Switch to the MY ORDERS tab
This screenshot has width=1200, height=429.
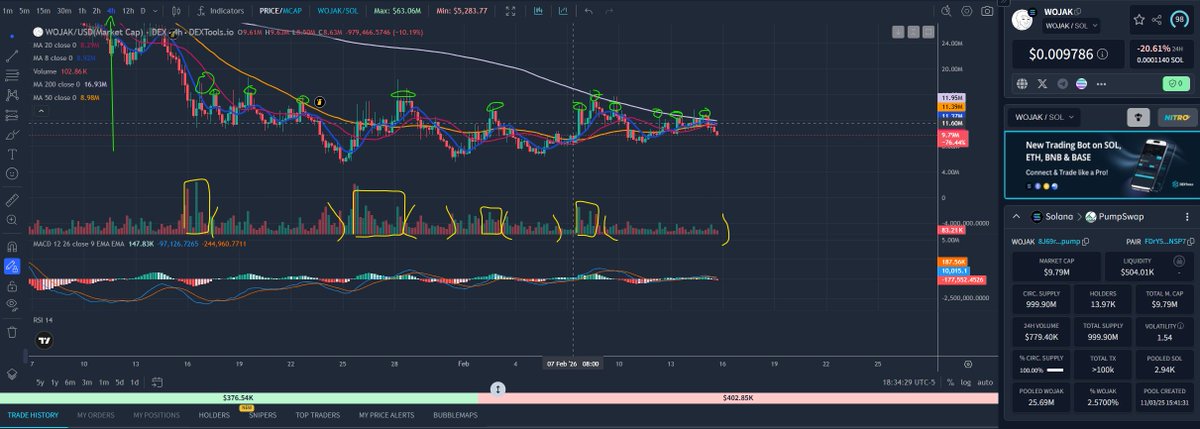click(x=96, y=414)
